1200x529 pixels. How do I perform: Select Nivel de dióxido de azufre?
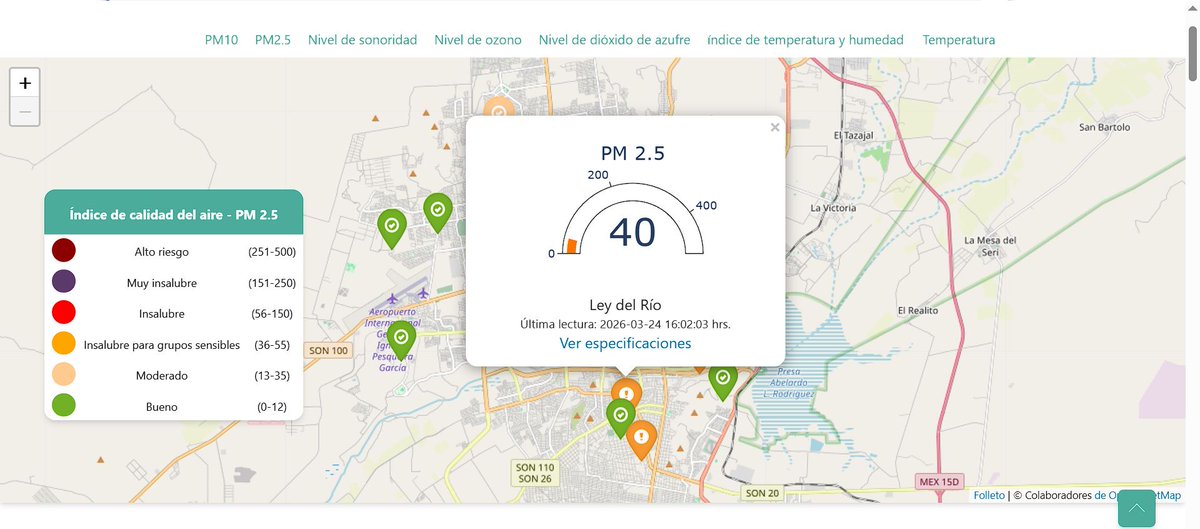coord(614,40)
